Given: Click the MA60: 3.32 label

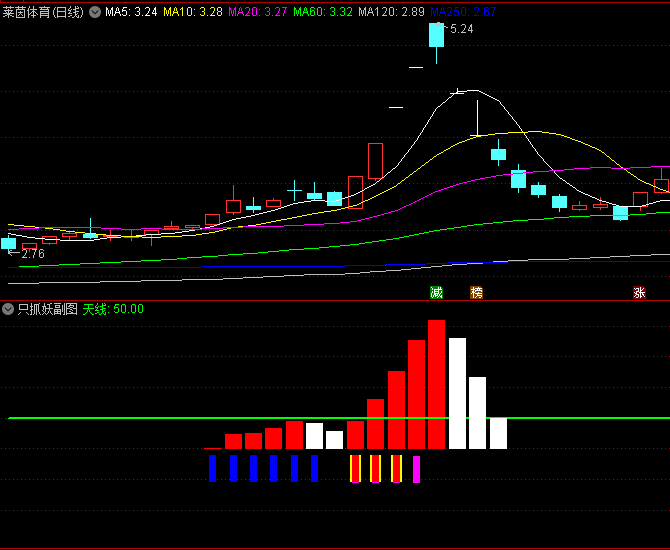Looking at the screenshot, I should pos(323,12).
